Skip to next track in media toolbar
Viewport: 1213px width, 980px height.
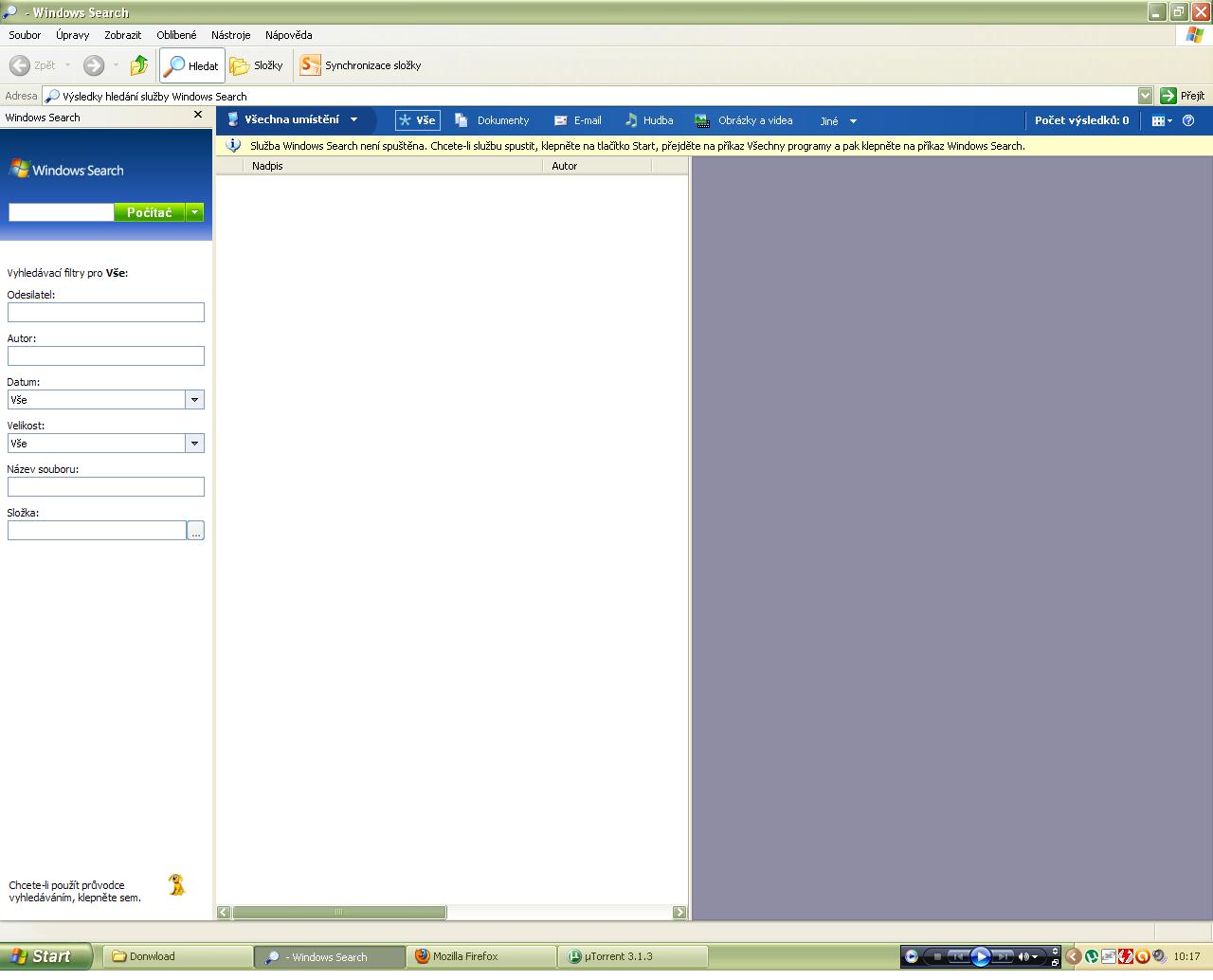click(x=1003, y=956)
